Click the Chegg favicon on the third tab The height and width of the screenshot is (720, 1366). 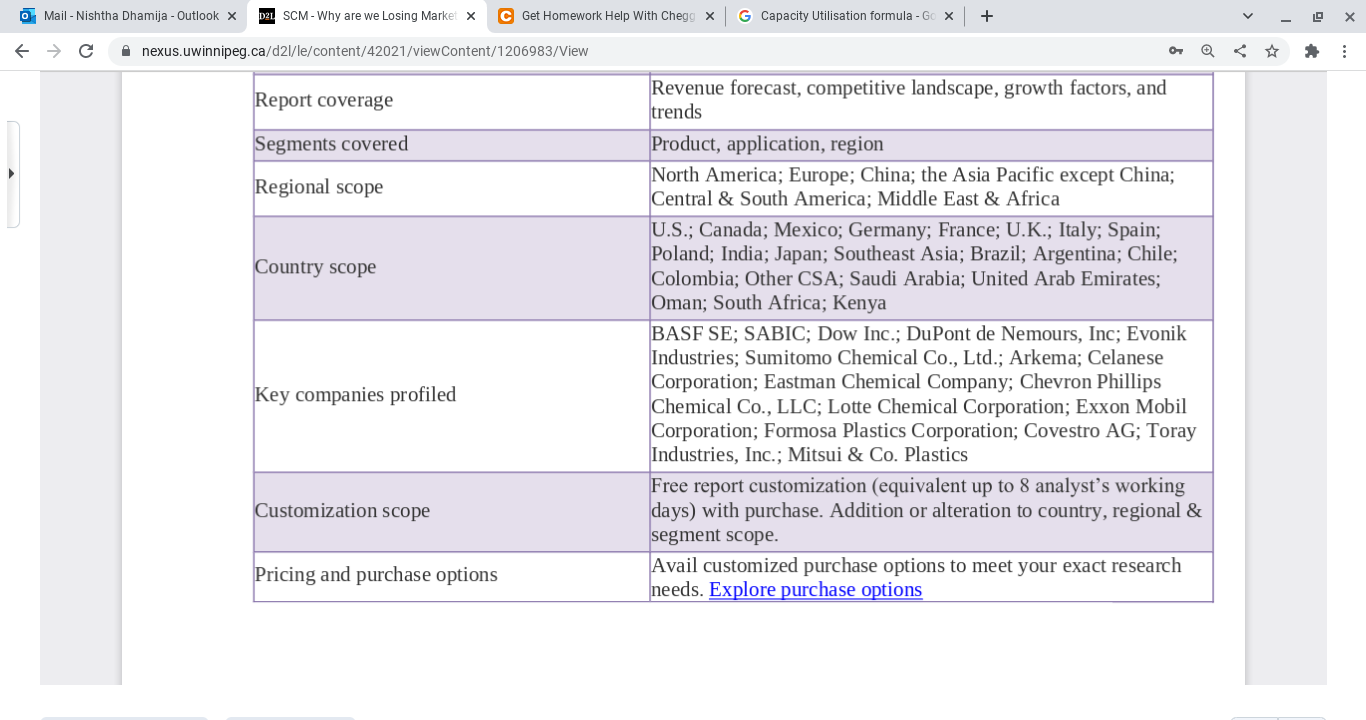pos(506,16)
